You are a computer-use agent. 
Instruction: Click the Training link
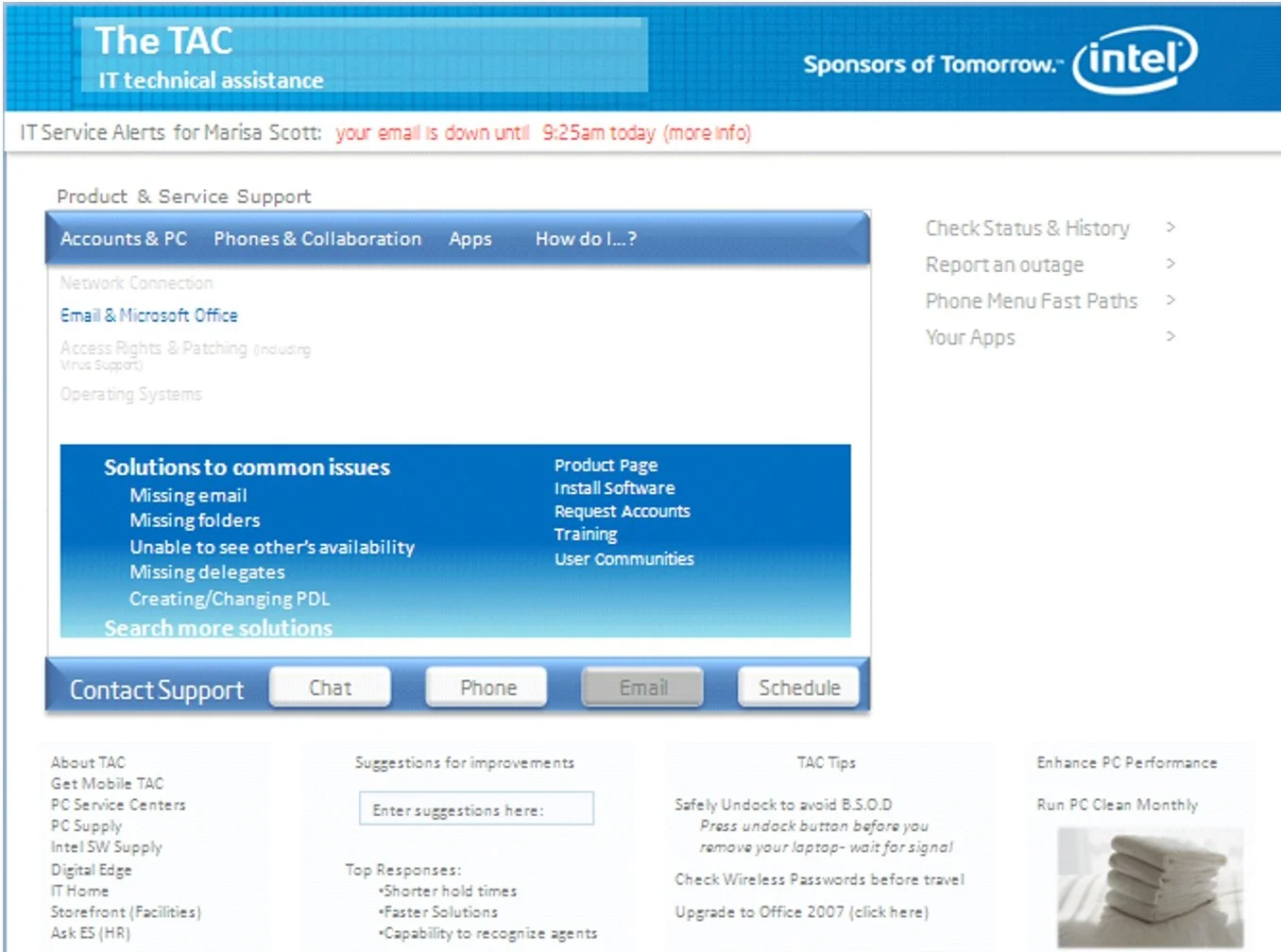click(586, 535)
